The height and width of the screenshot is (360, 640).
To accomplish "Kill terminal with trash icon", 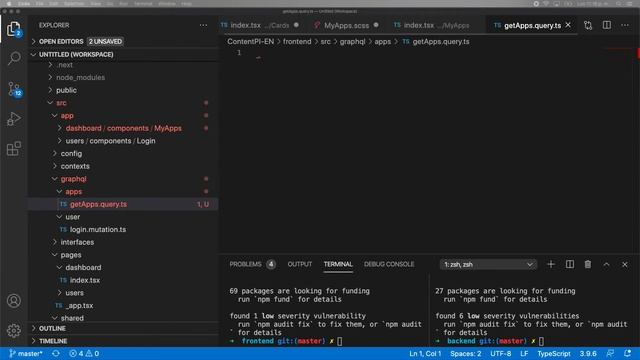I will 588,264.
